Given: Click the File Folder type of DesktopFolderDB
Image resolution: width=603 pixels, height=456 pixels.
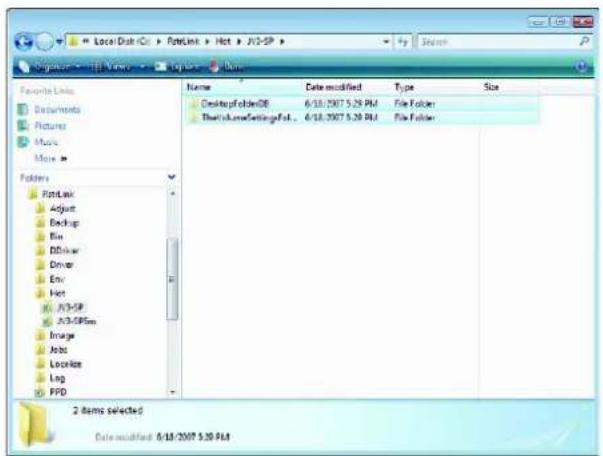Looking at the screenshot, I should (415, 103).
